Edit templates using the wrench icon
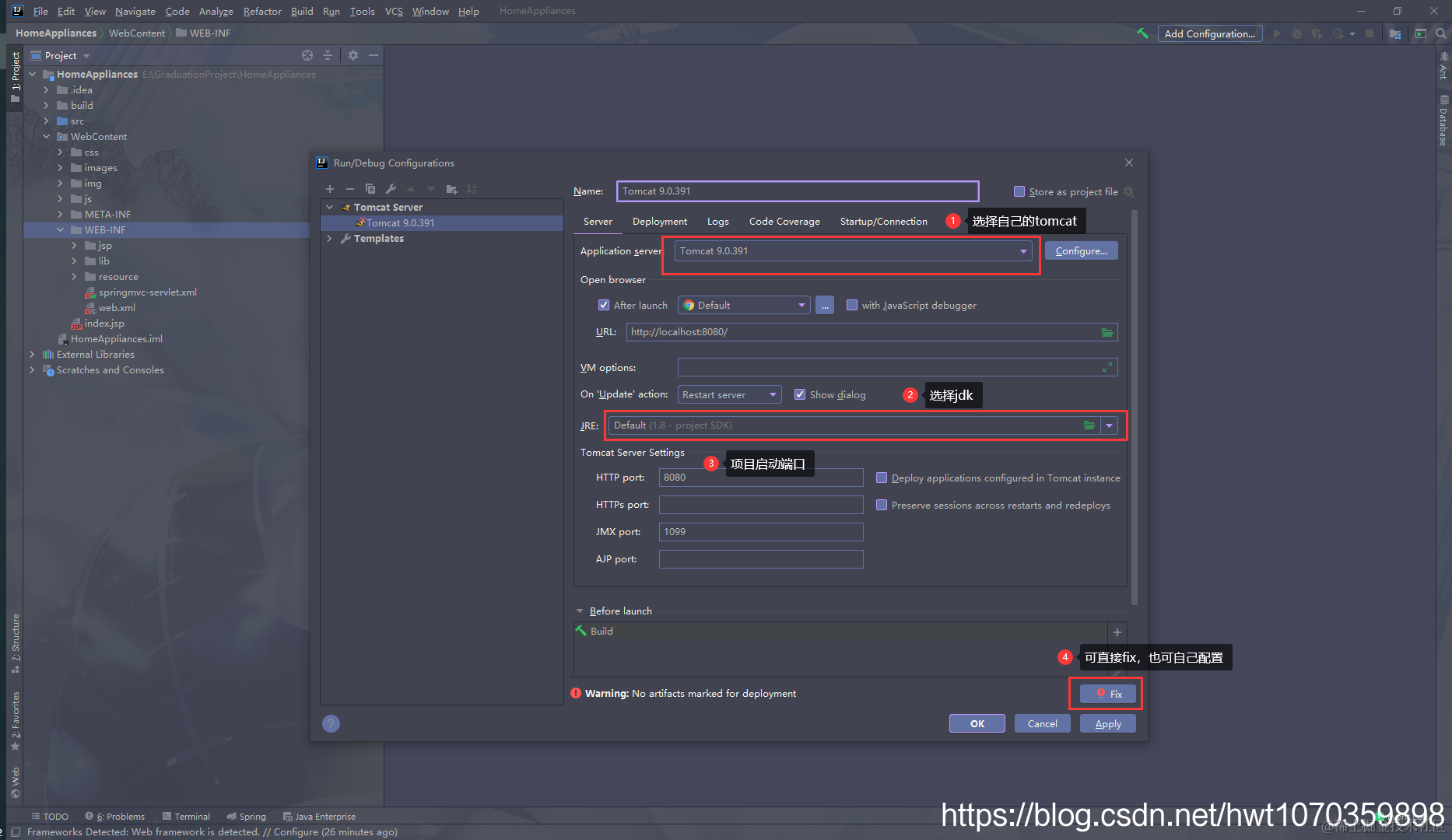The image size is (1452, 840). [391, 189]
